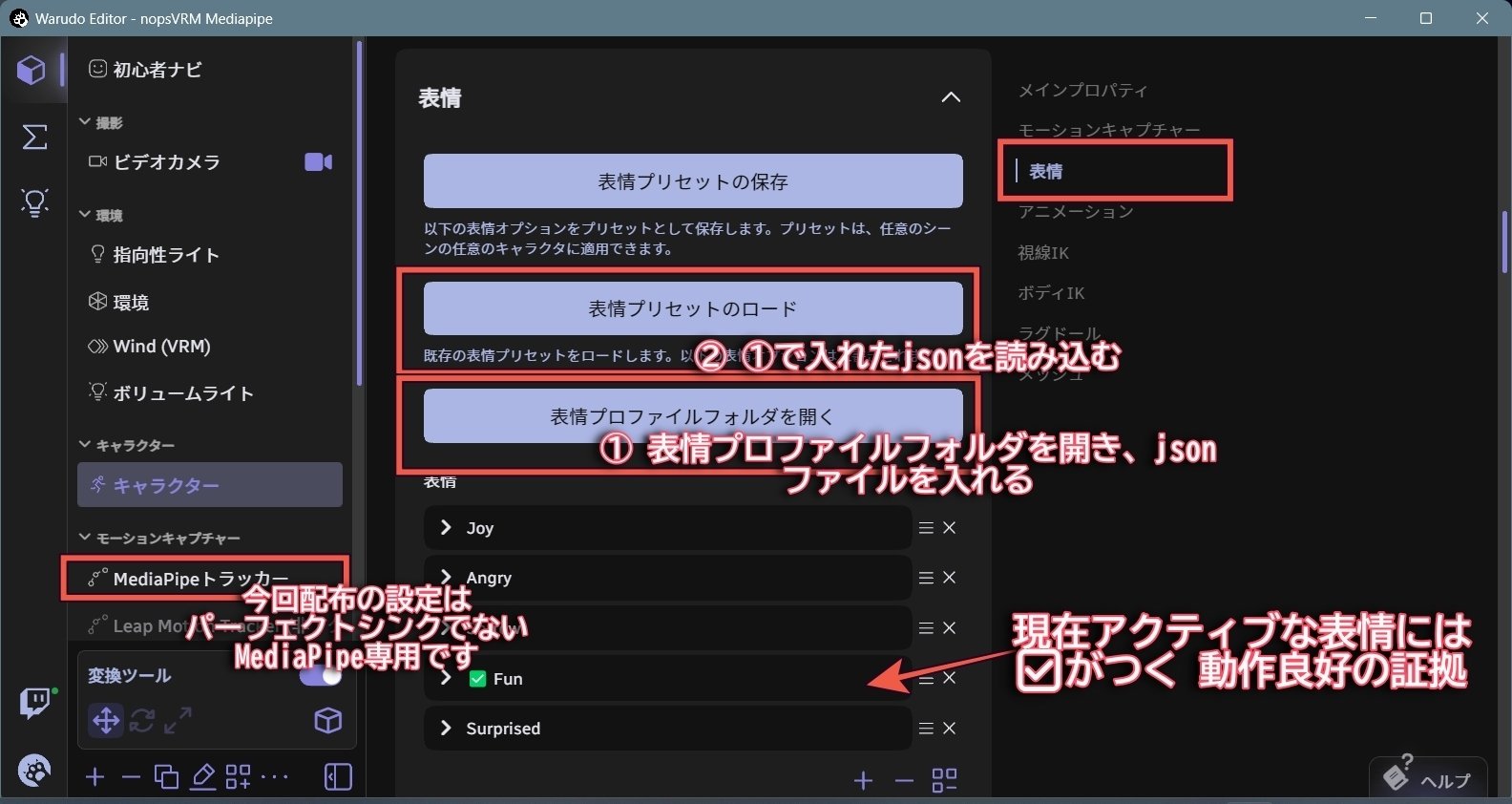The width and height of the screenshot is (1512, 804).
Task: Toggle the 変換ツール switch
Action: (320, 676)
